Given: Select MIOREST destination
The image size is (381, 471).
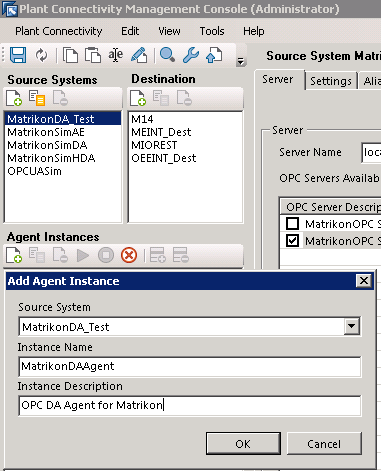Looking at the screenshot, I should (185, 145).
